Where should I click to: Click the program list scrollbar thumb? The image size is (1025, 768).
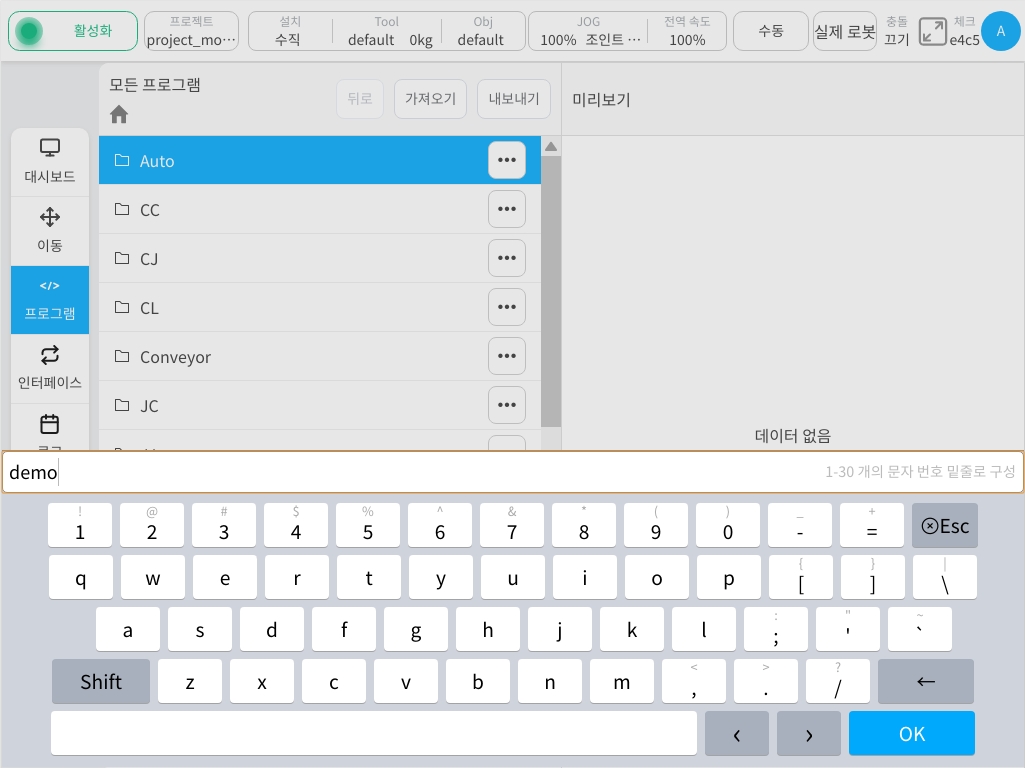(551, 292)
